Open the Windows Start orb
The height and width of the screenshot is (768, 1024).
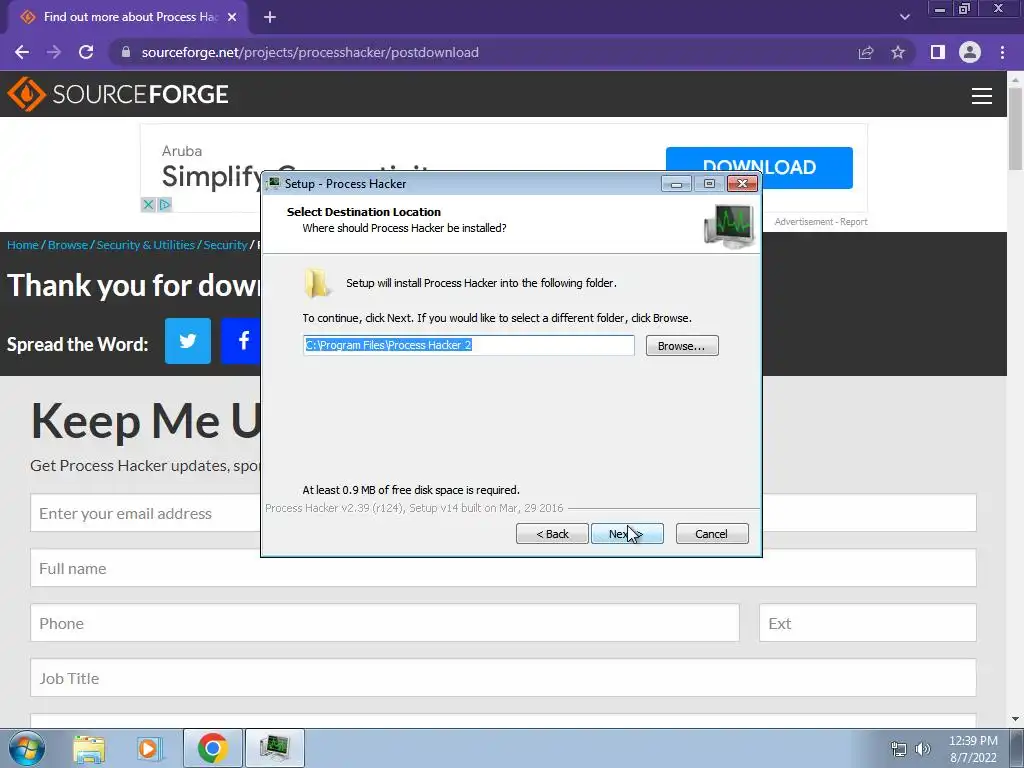tap(27, 748)
